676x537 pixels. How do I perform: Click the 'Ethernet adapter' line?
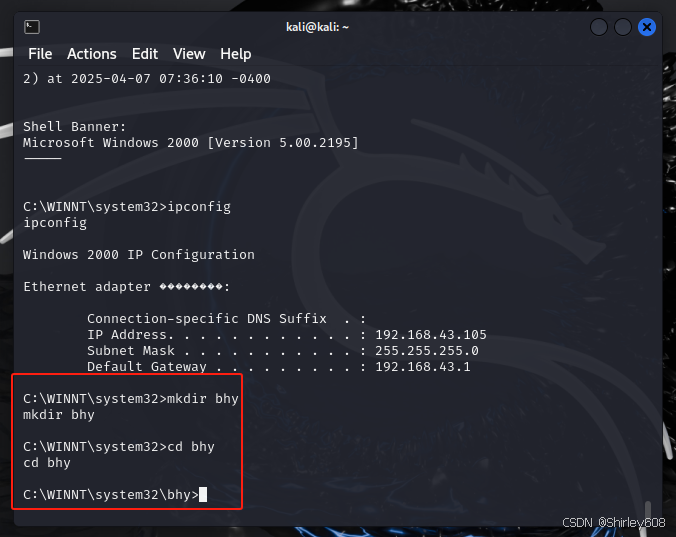127,287
